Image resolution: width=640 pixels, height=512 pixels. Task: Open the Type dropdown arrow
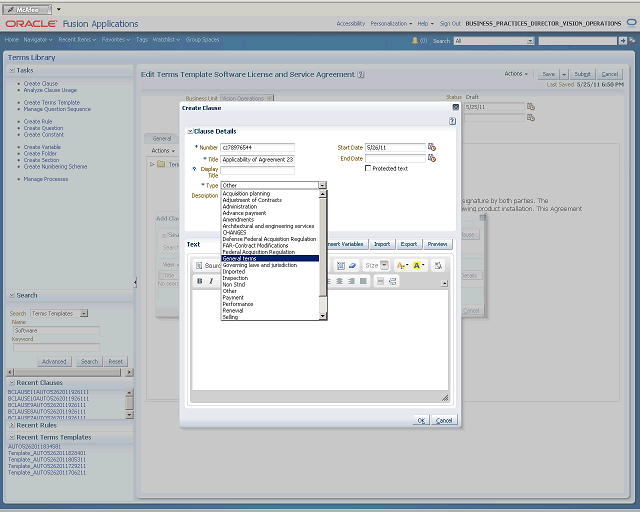(x=322, y=185)
